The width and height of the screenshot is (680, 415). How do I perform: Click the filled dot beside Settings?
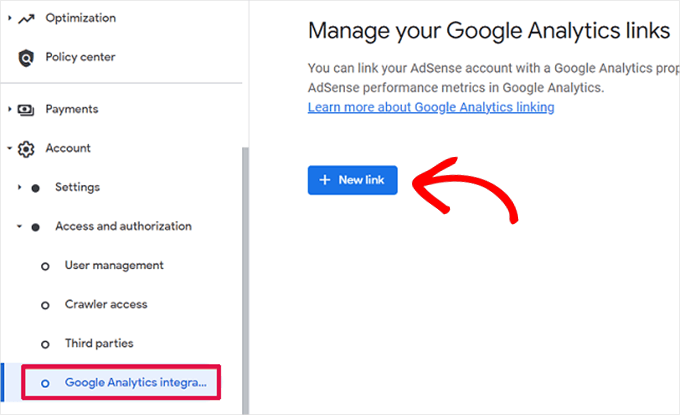[36, 188]
